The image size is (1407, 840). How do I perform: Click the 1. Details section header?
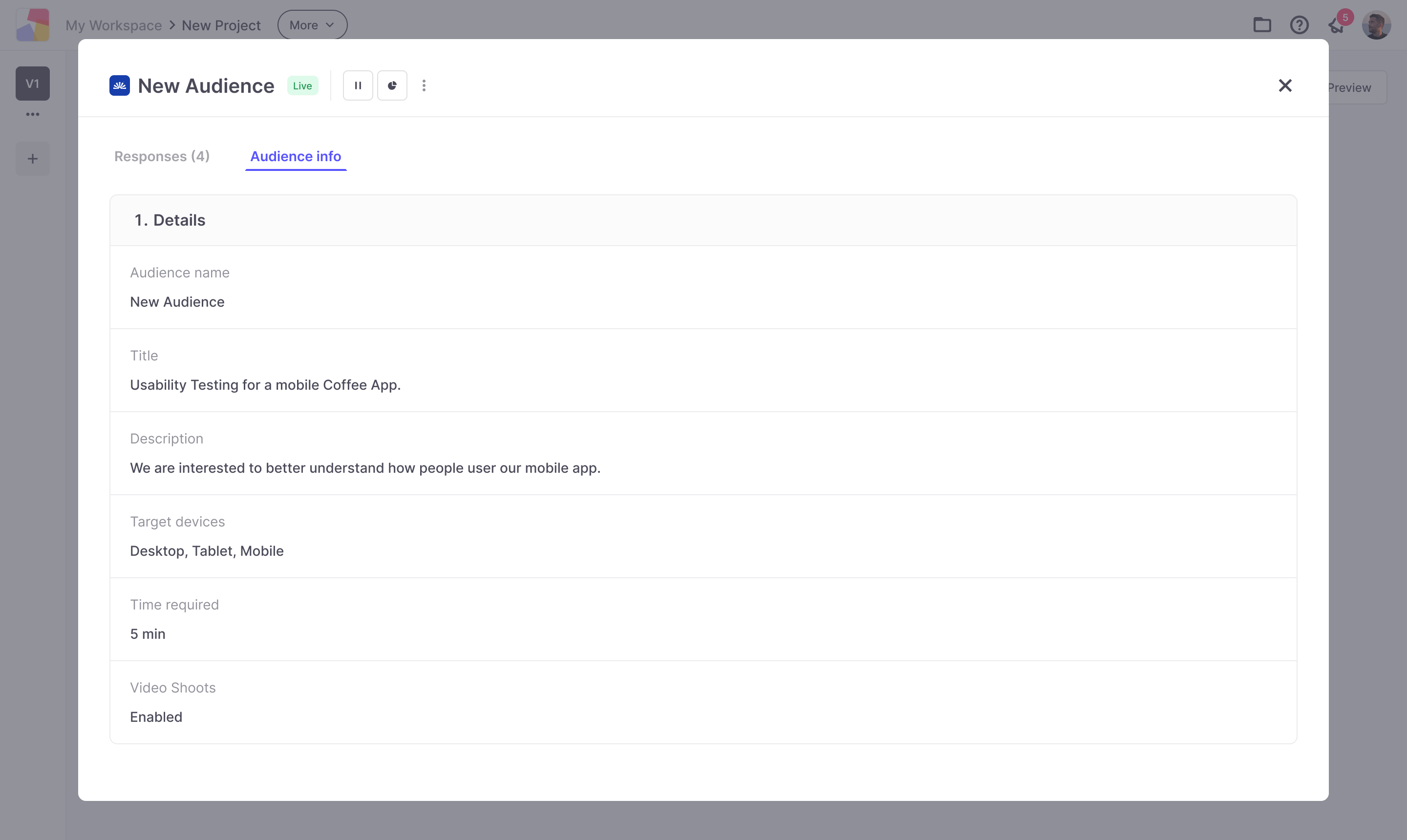703,220
